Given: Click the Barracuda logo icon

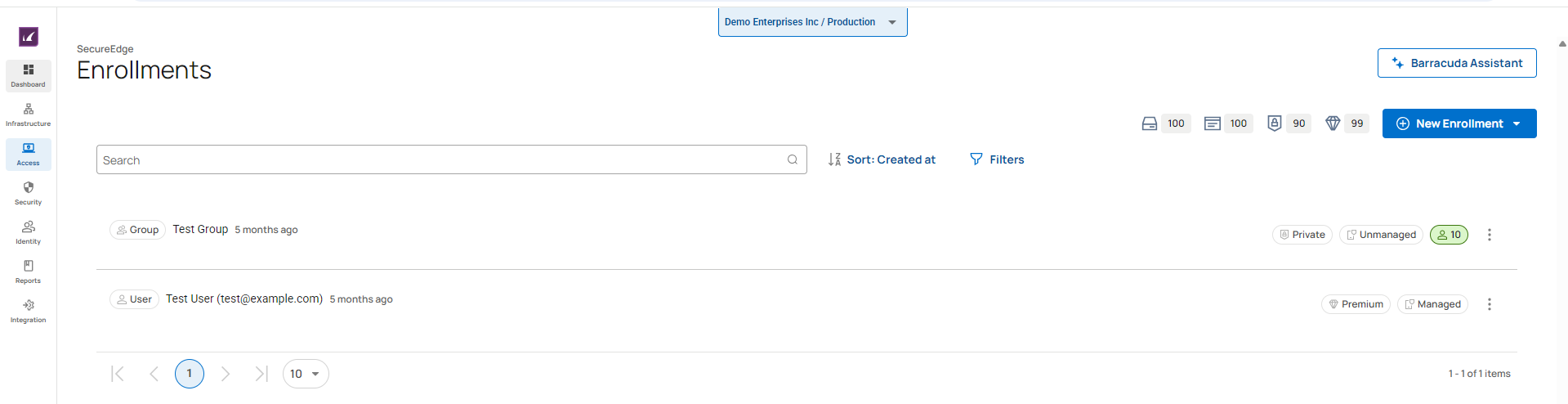Looking at the screenshot, I should [x=29, y=36].
